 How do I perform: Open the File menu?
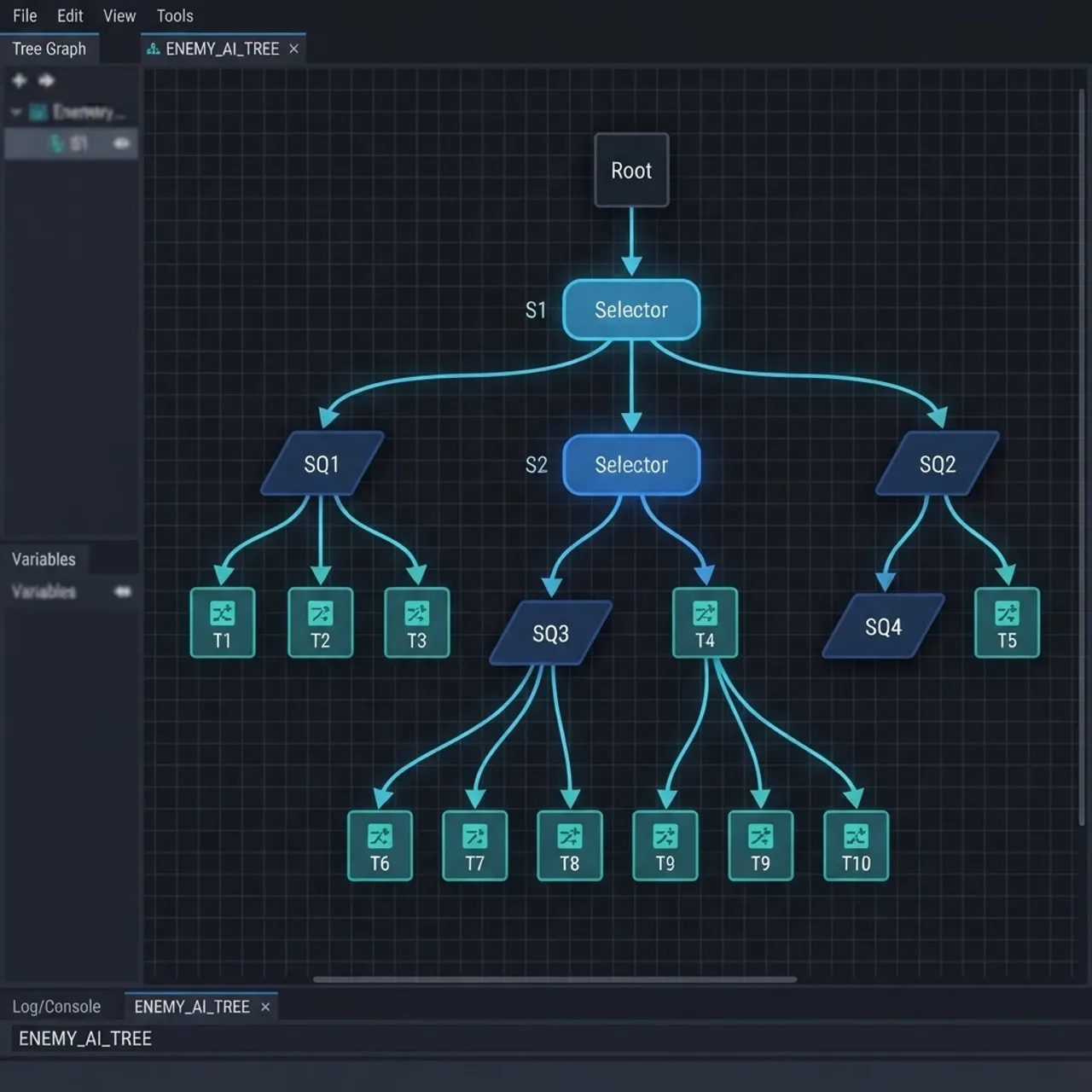(x=25, y=15)
